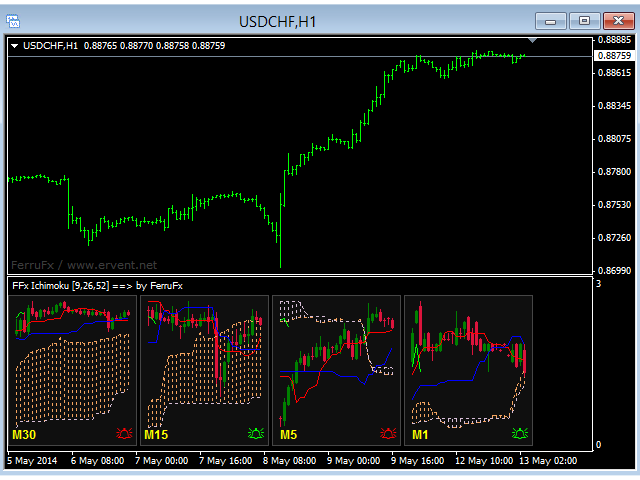Select the M15 Ichimoku mini chart
This screenshot has height=480, width=640.
pyautogui.click(x=204, y=370)
